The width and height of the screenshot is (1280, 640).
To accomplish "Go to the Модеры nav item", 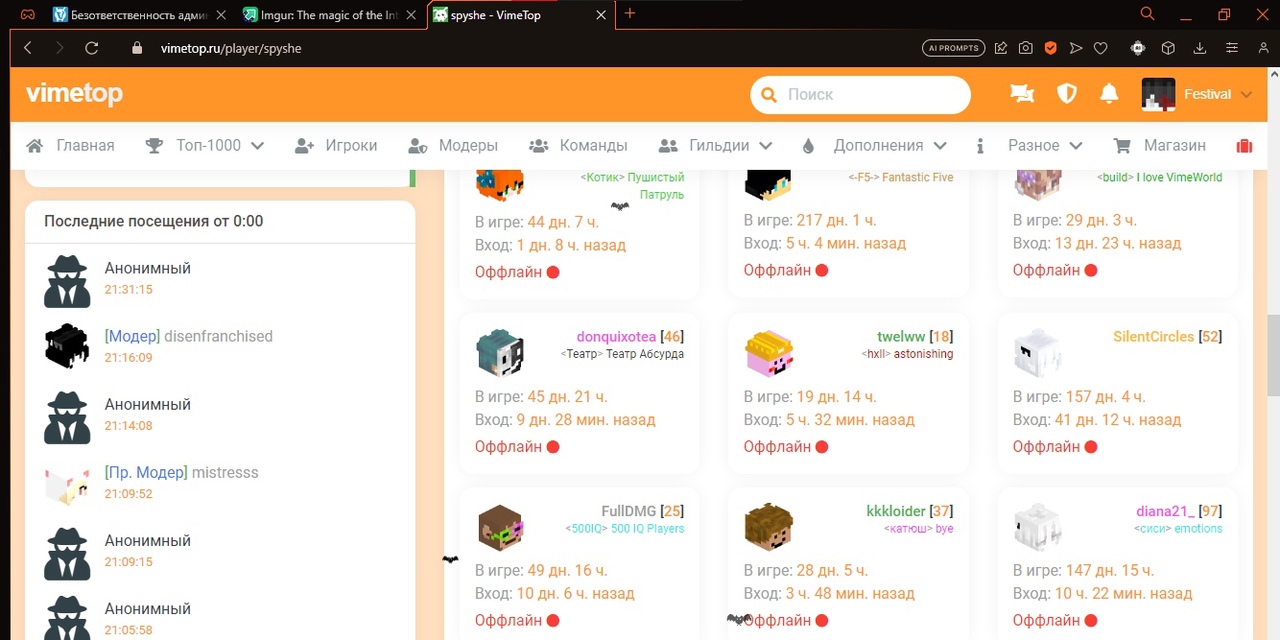I will (x=453, y=146).
